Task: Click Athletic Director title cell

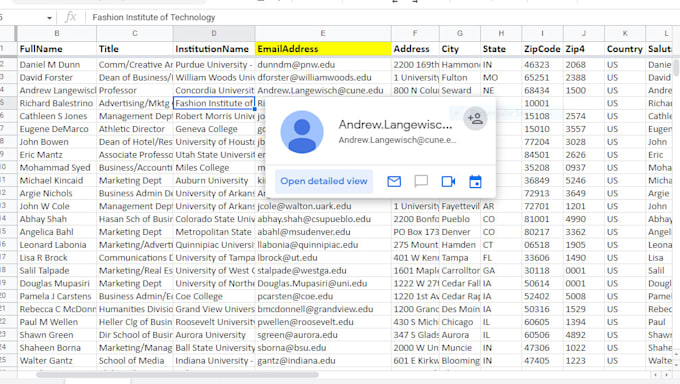Action: click(135, 129)
